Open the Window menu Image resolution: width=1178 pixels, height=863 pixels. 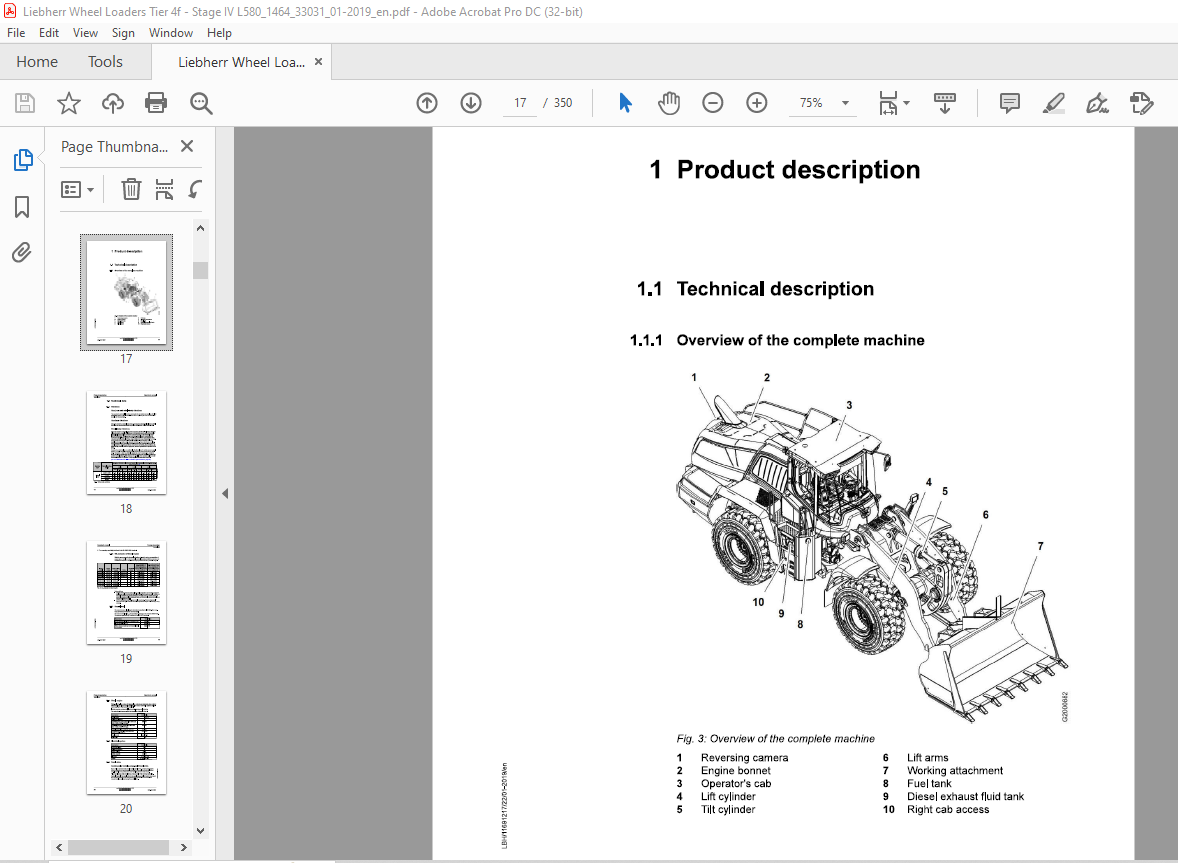click(x=171, y=33)
